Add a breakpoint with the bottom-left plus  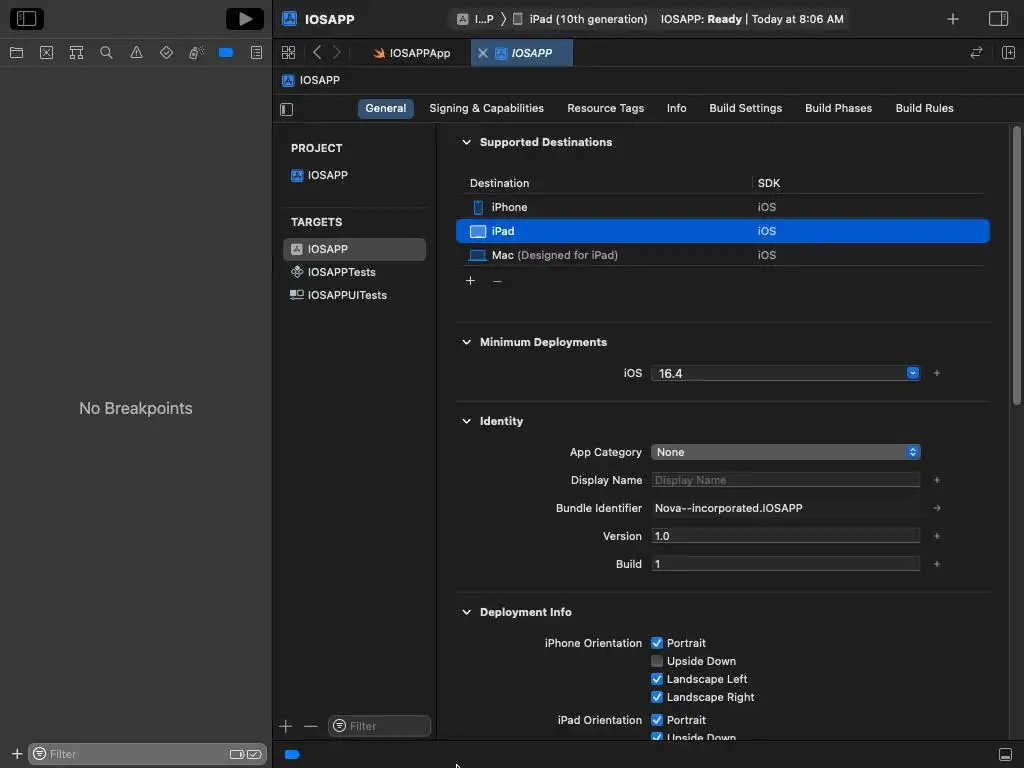[17, 754]
